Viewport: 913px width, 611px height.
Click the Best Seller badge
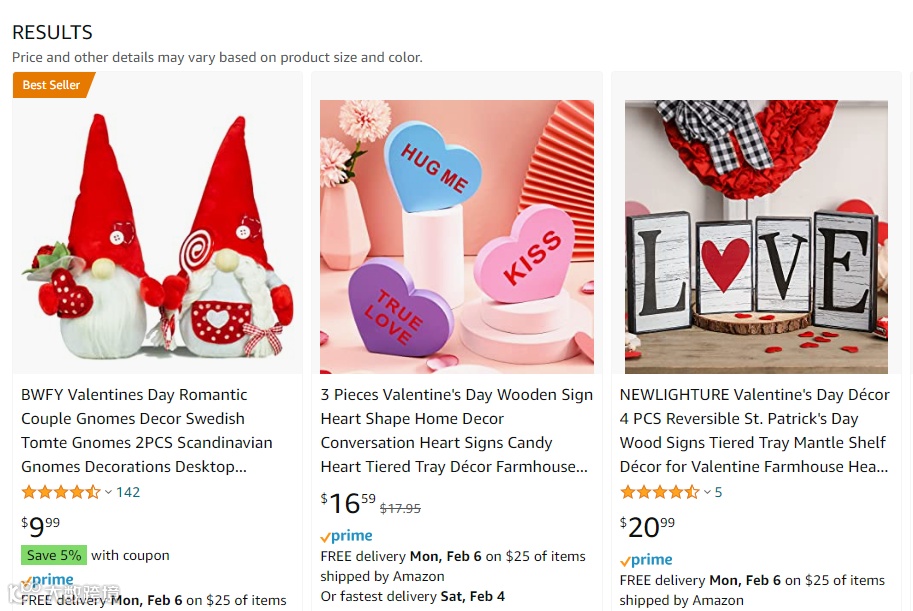pyautogui.click(x=51, y=85)
